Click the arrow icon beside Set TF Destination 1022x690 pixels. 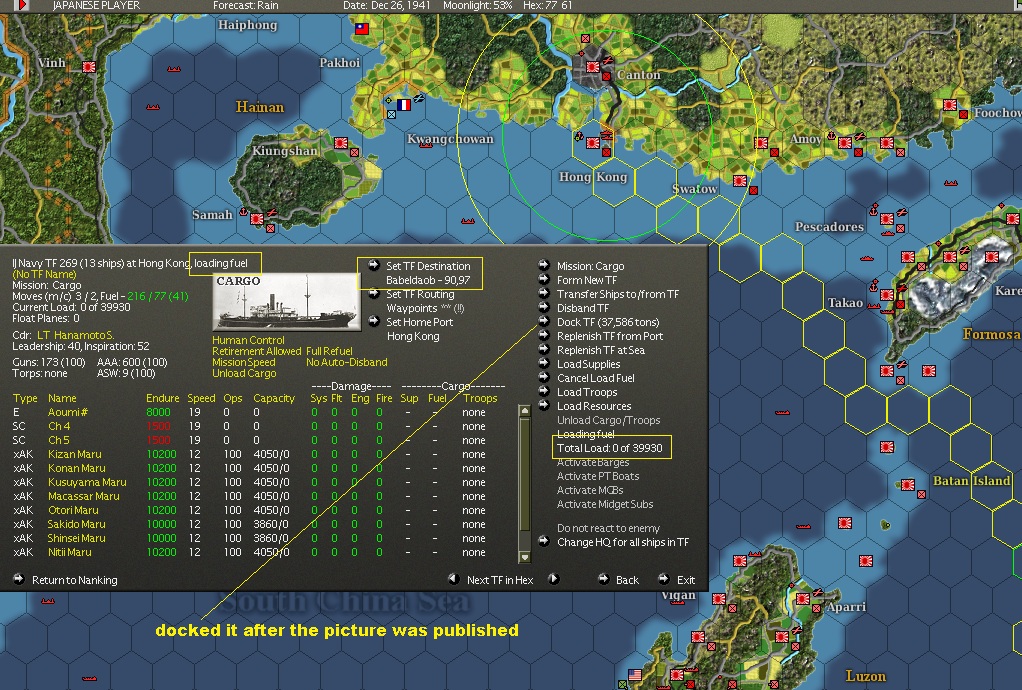pos(373,265)
